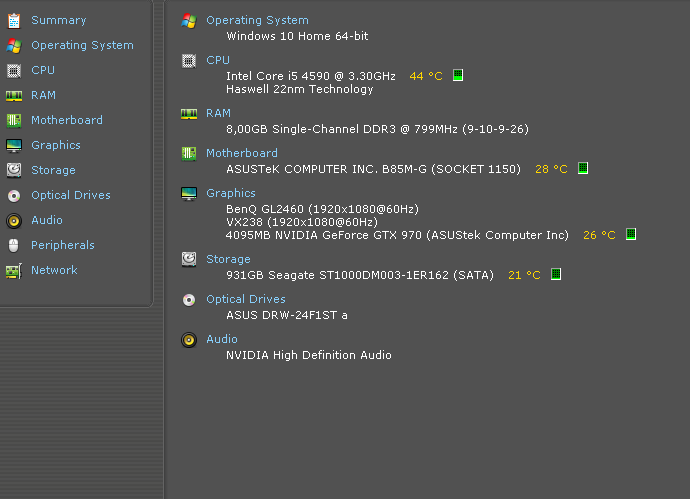Click the Audio speaker icon in summary pane

189,340
